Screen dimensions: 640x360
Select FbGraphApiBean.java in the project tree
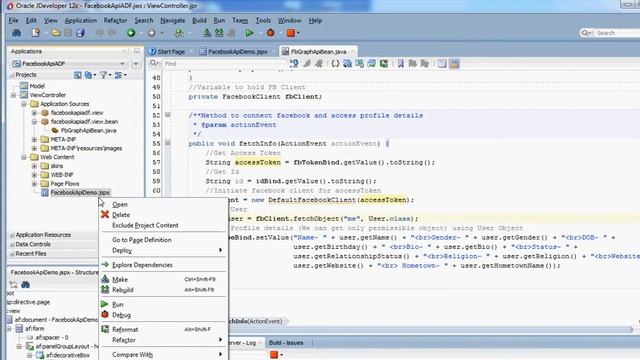tap(89, 131)
